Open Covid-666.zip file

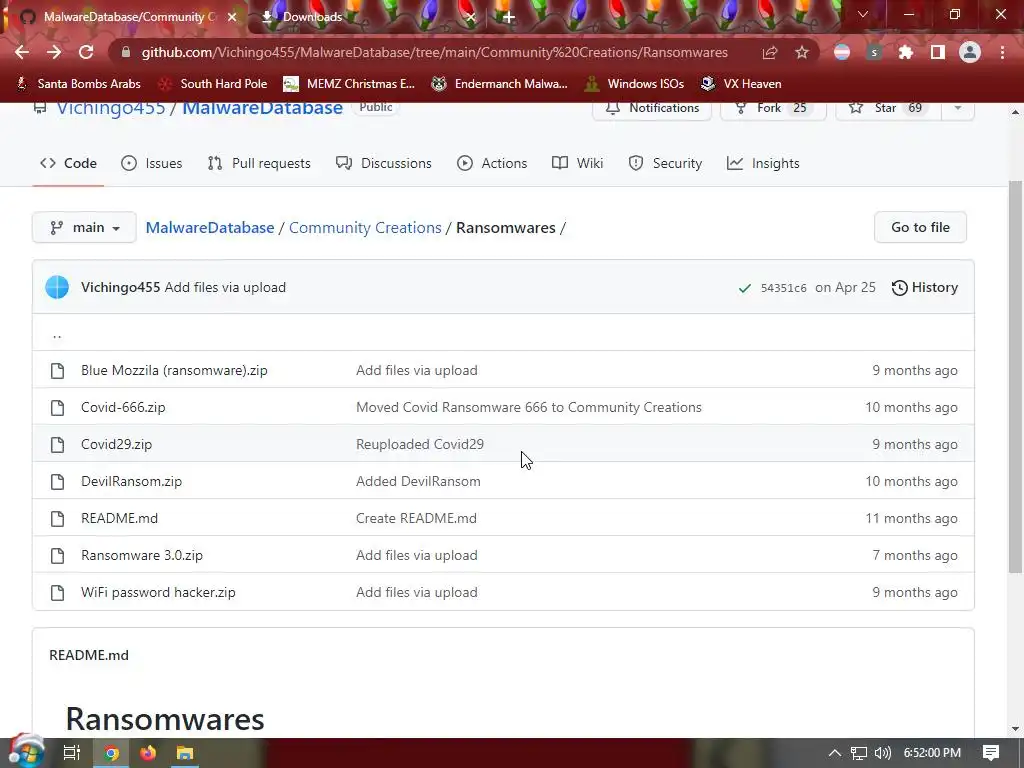click(123, 408)
